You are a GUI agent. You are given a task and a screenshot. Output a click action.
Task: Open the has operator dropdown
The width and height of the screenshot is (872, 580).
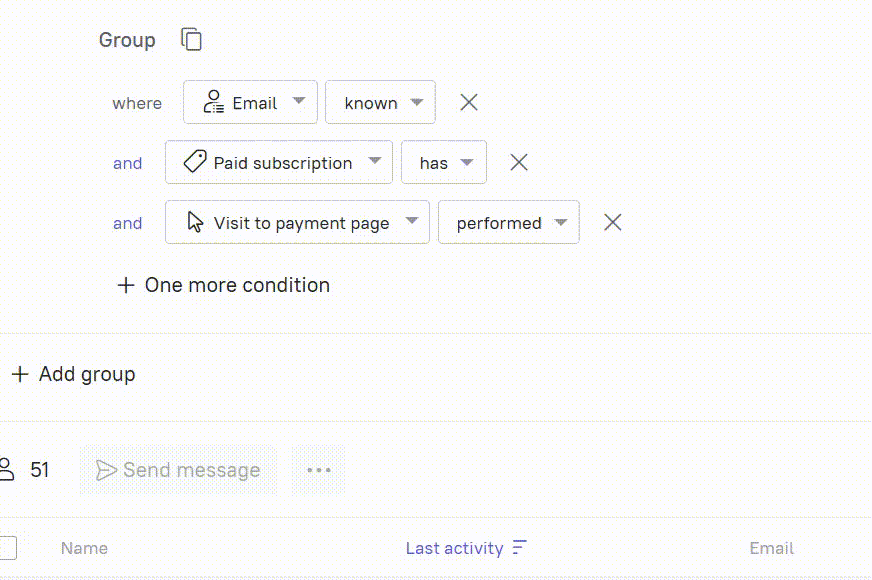(x=444, y=162)
